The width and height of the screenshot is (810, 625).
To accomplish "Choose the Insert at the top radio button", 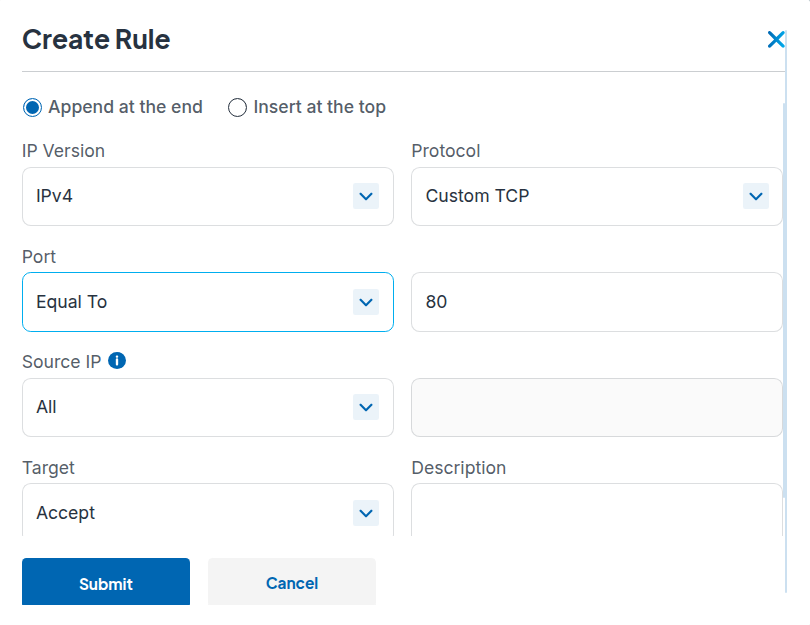I will (x=238, y=108).
